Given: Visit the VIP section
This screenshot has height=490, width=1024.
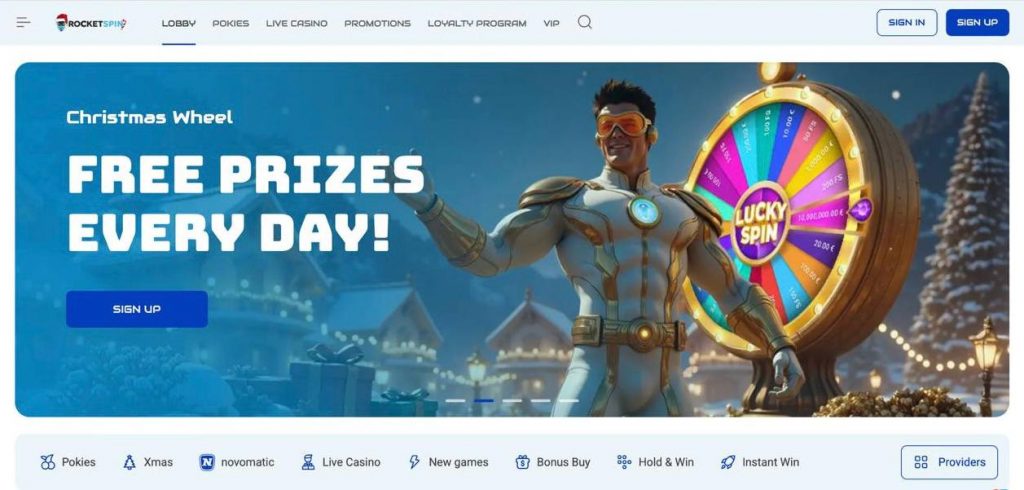Looking at the screenshot, I should 551,23.
